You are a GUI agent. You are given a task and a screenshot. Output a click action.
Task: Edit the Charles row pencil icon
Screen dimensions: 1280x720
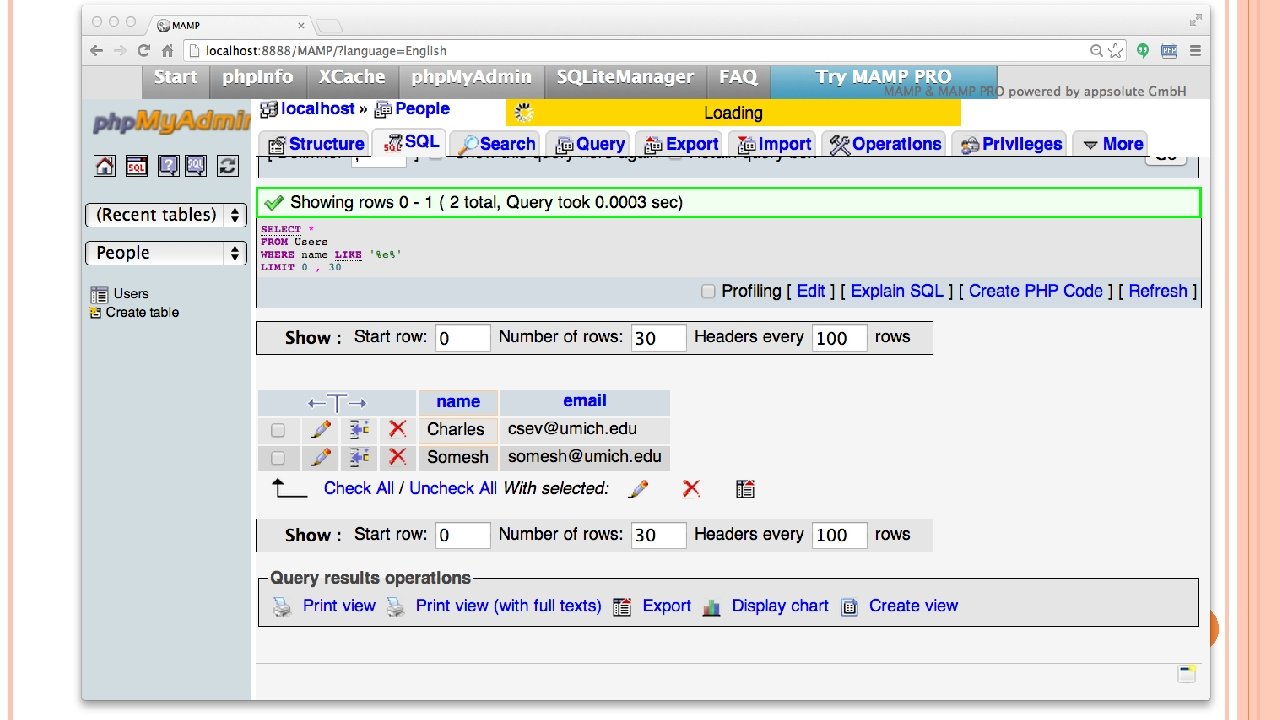pos(321,429)
